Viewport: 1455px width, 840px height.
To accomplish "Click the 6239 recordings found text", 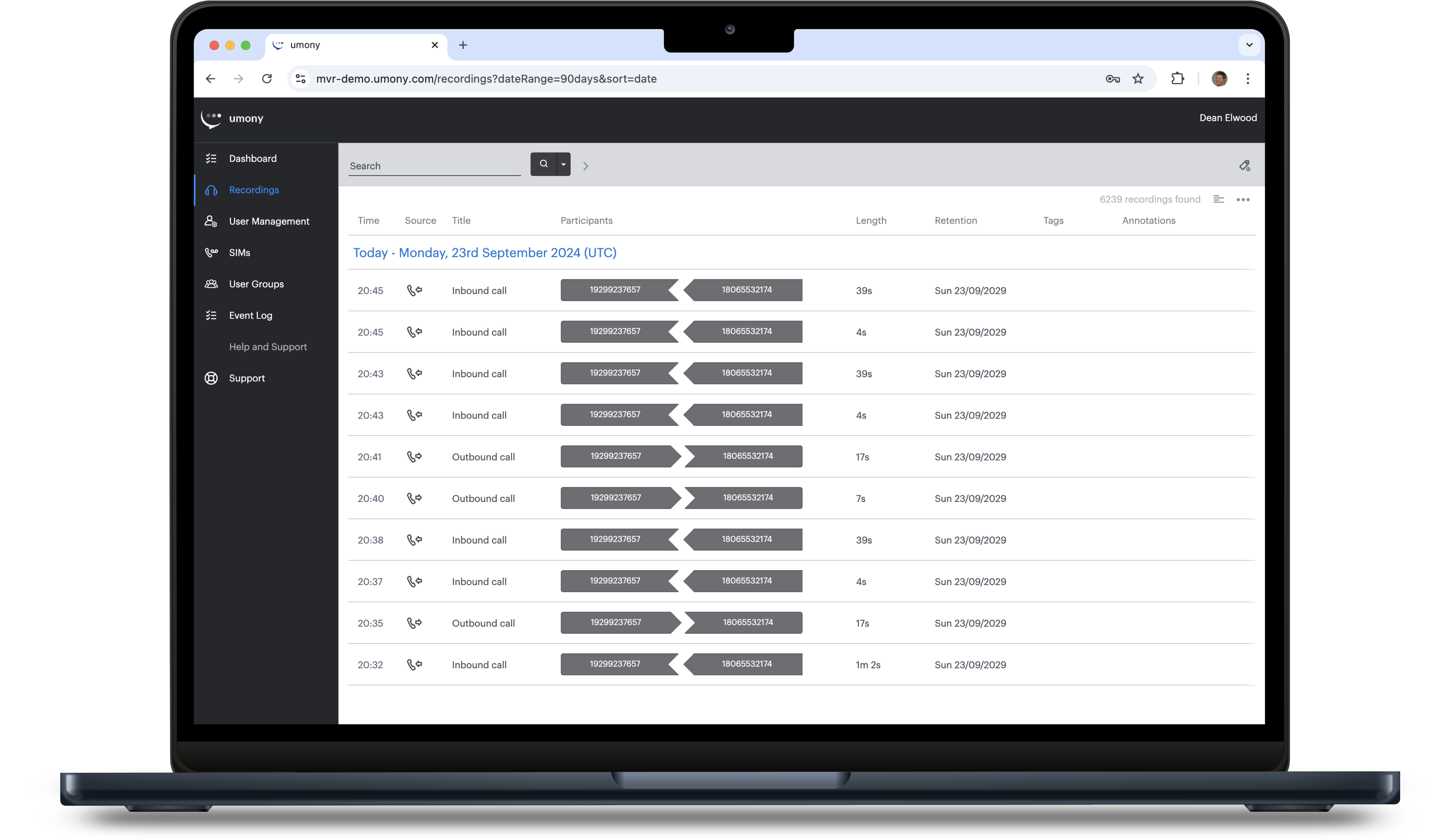I will (x=1150, y=199).
